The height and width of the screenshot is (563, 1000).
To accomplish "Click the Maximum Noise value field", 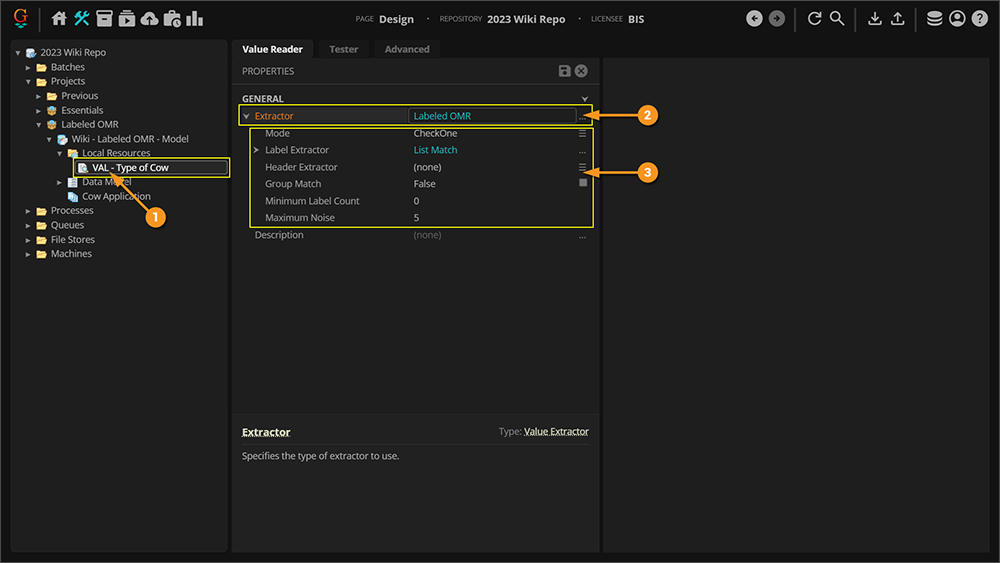I will 490,218.
